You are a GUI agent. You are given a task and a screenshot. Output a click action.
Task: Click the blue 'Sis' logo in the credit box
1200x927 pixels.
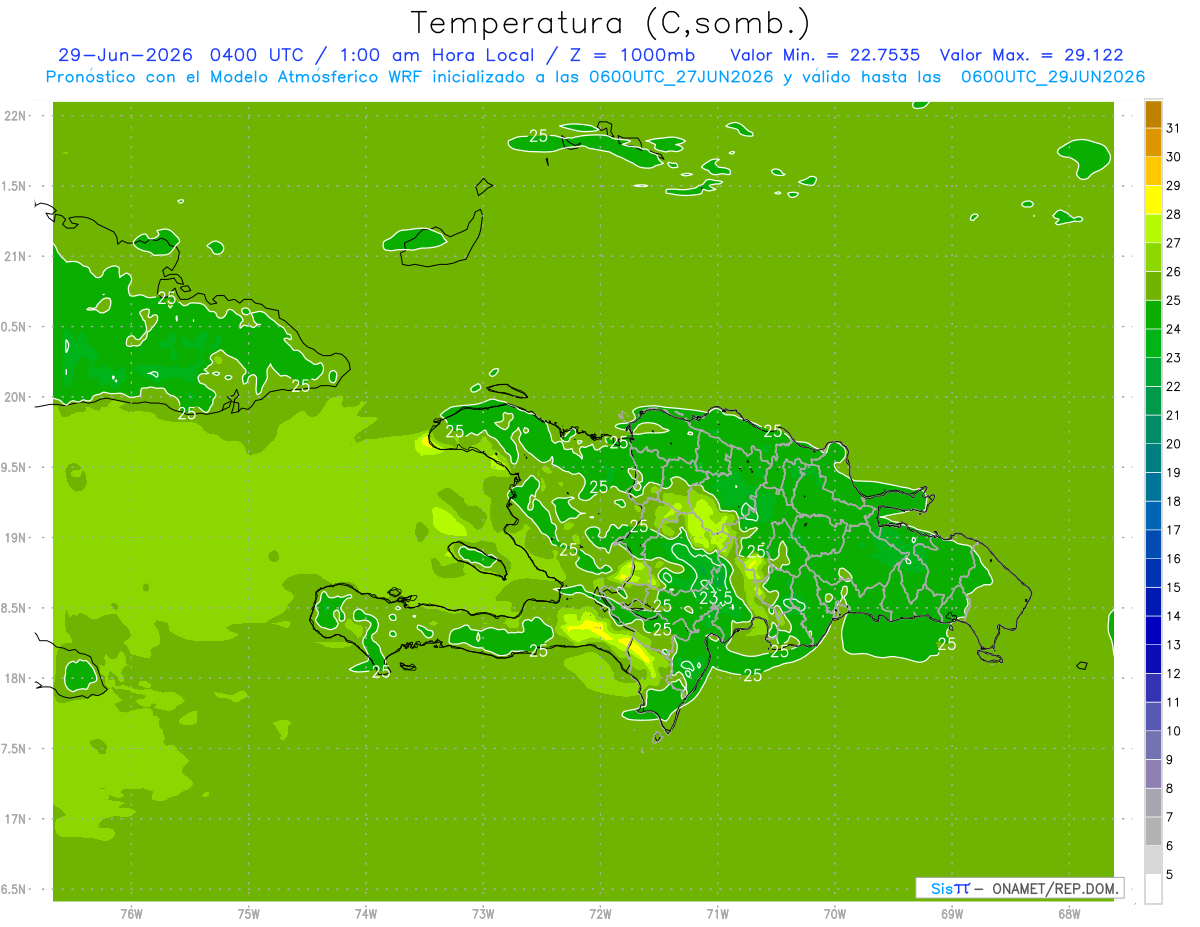(x=942, y=888)
